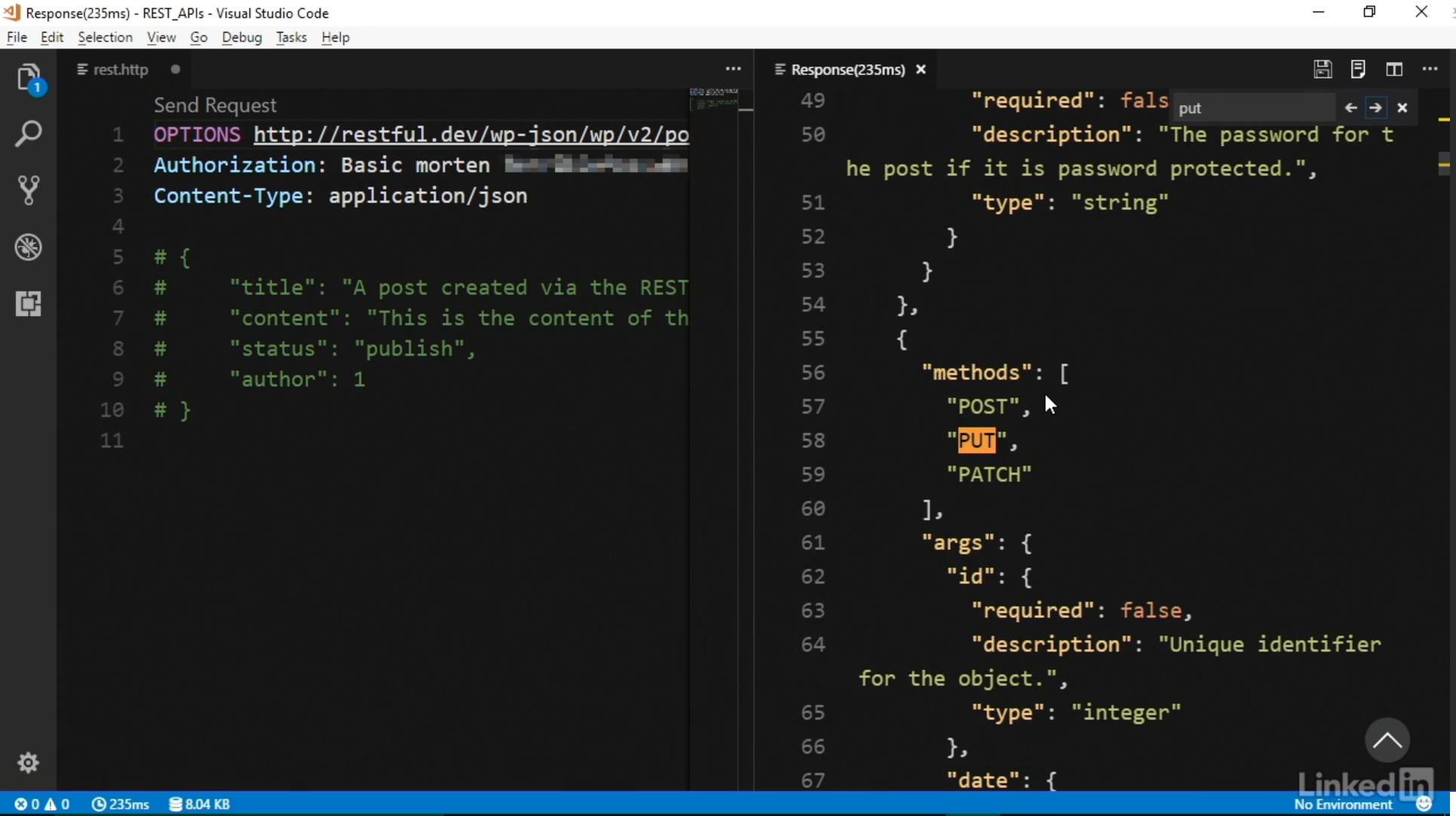Save the full response icon
Image resolution: width=1456 pixels, height=816 pixels.
tap(1322, 70)
